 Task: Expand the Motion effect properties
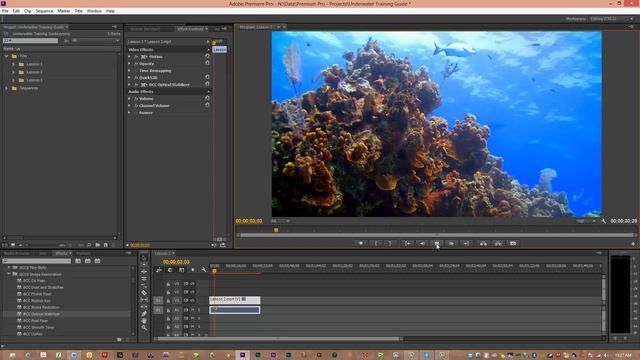[x=130, y=57]
